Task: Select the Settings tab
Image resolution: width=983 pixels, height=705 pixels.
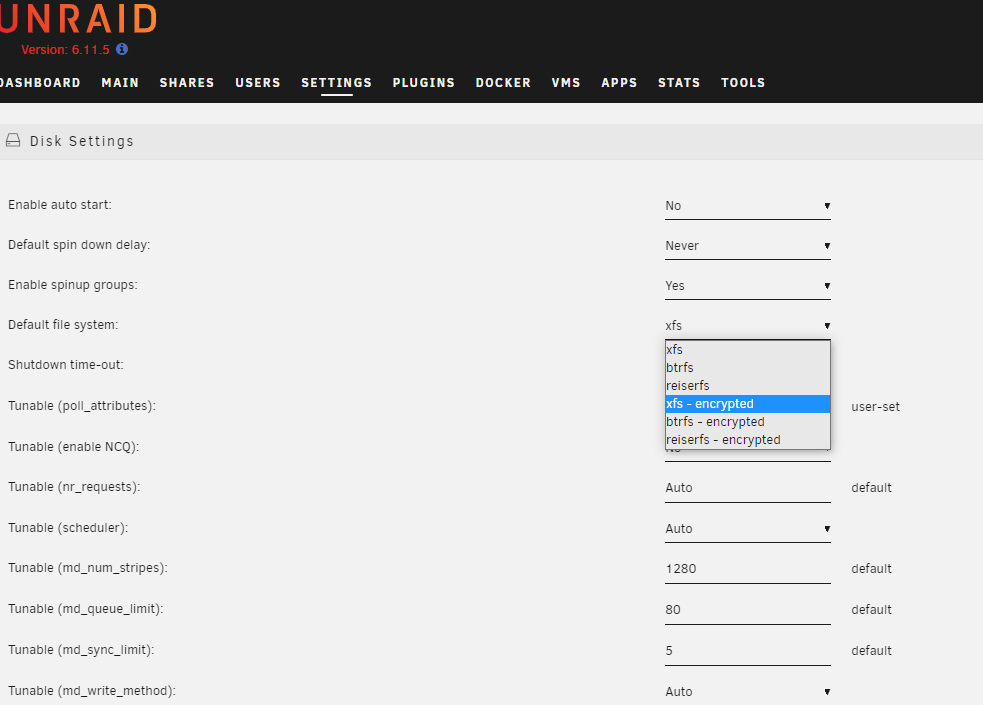Action: pos(337,83)
